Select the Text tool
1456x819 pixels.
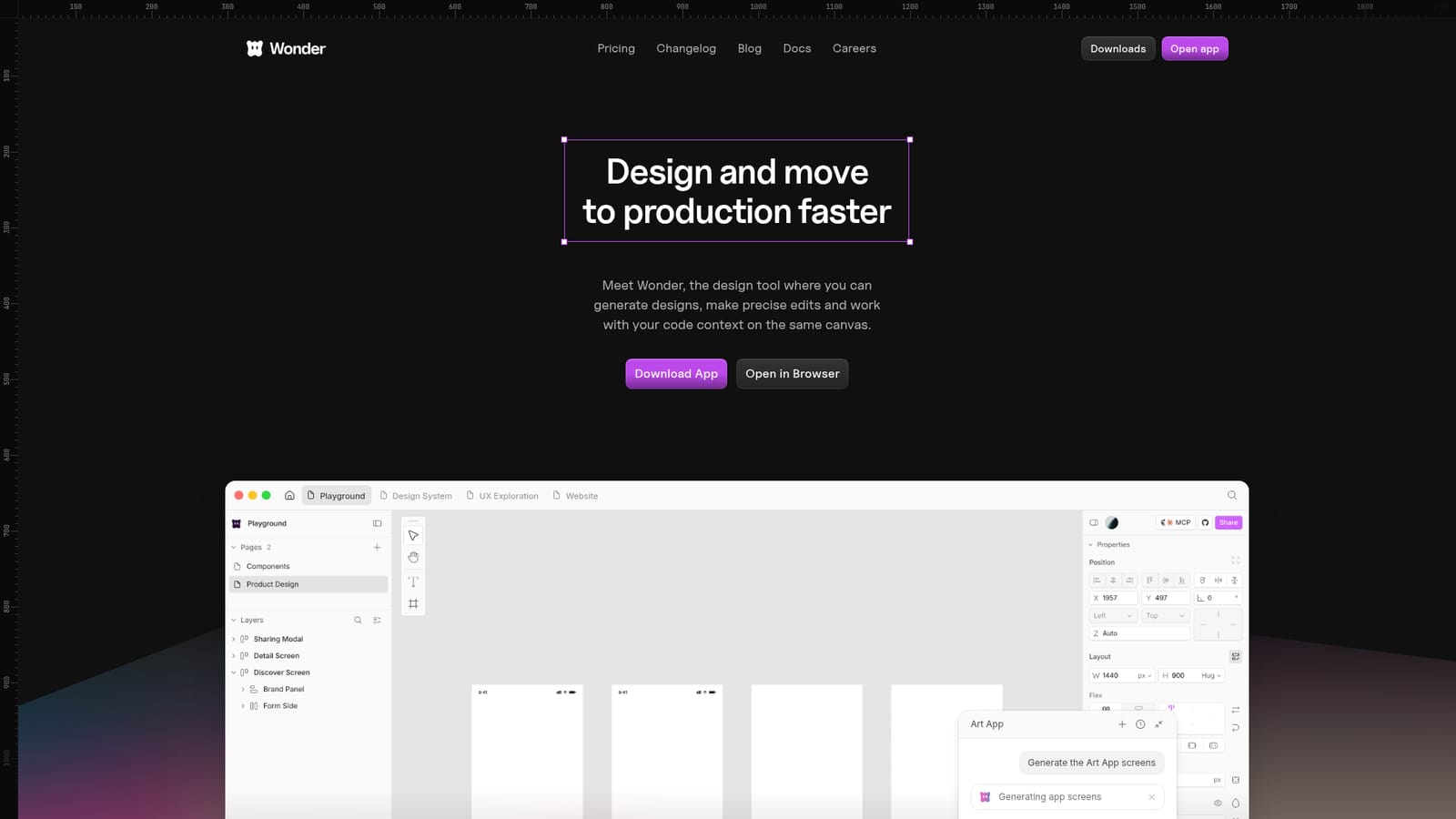pyautogui.click(x=413, y=581)
